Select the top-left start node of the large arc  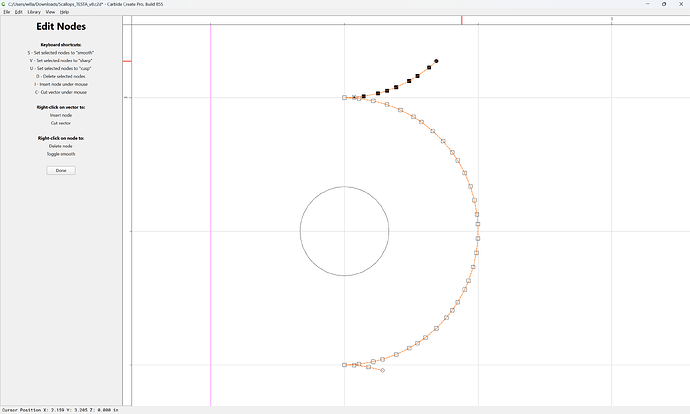point(345,98)
